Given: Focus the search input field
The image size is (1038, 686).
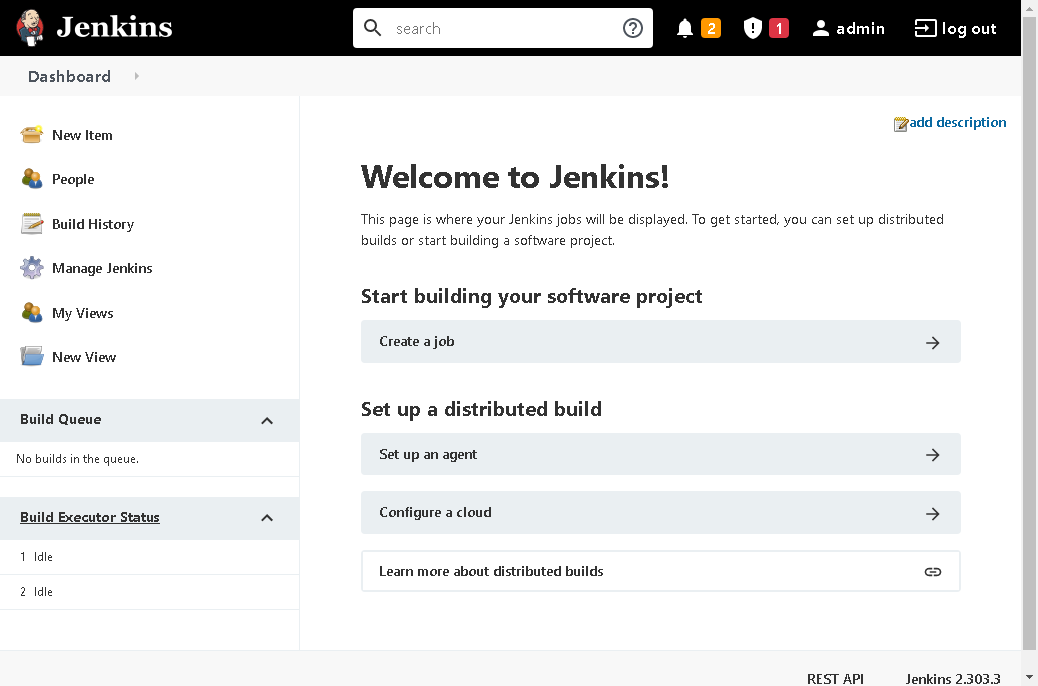Looking at the screenshot, I should (x=503, y=28).
